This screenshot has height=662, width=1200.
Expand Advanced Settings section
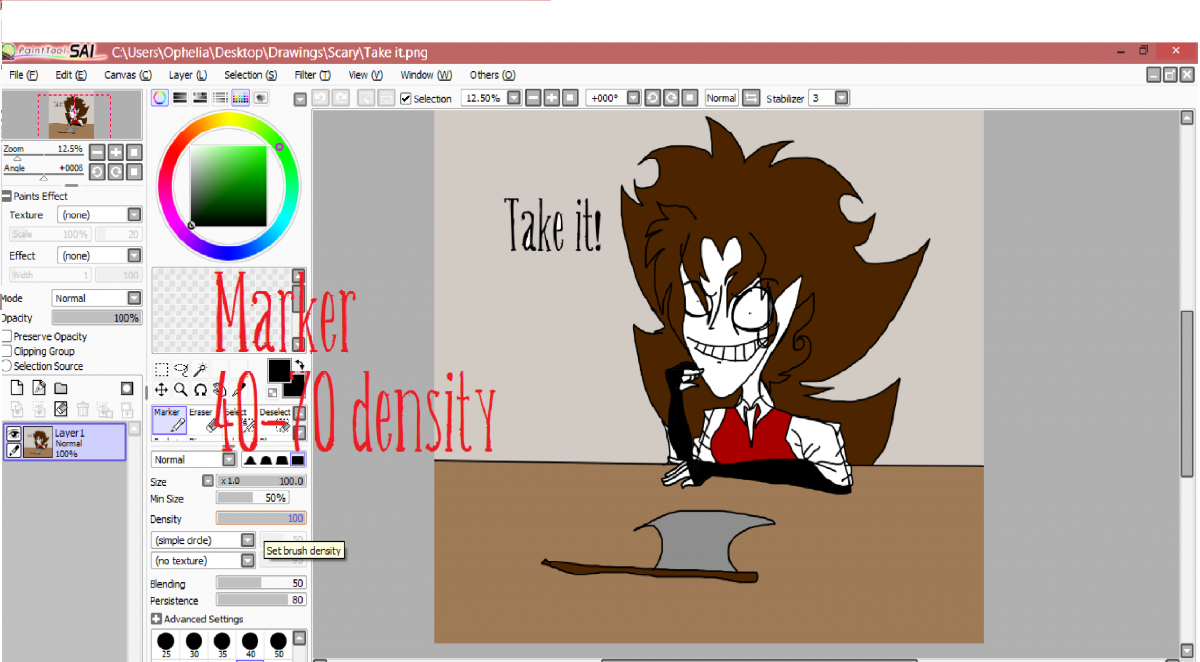coord(156,619)
